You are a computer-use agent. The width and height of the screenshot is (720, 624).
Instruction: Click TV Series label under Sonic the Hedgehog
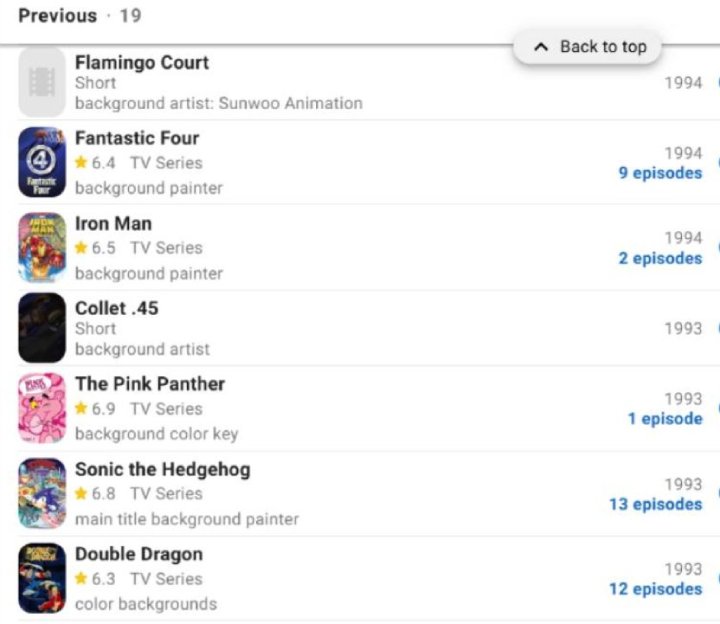[166, 494]
